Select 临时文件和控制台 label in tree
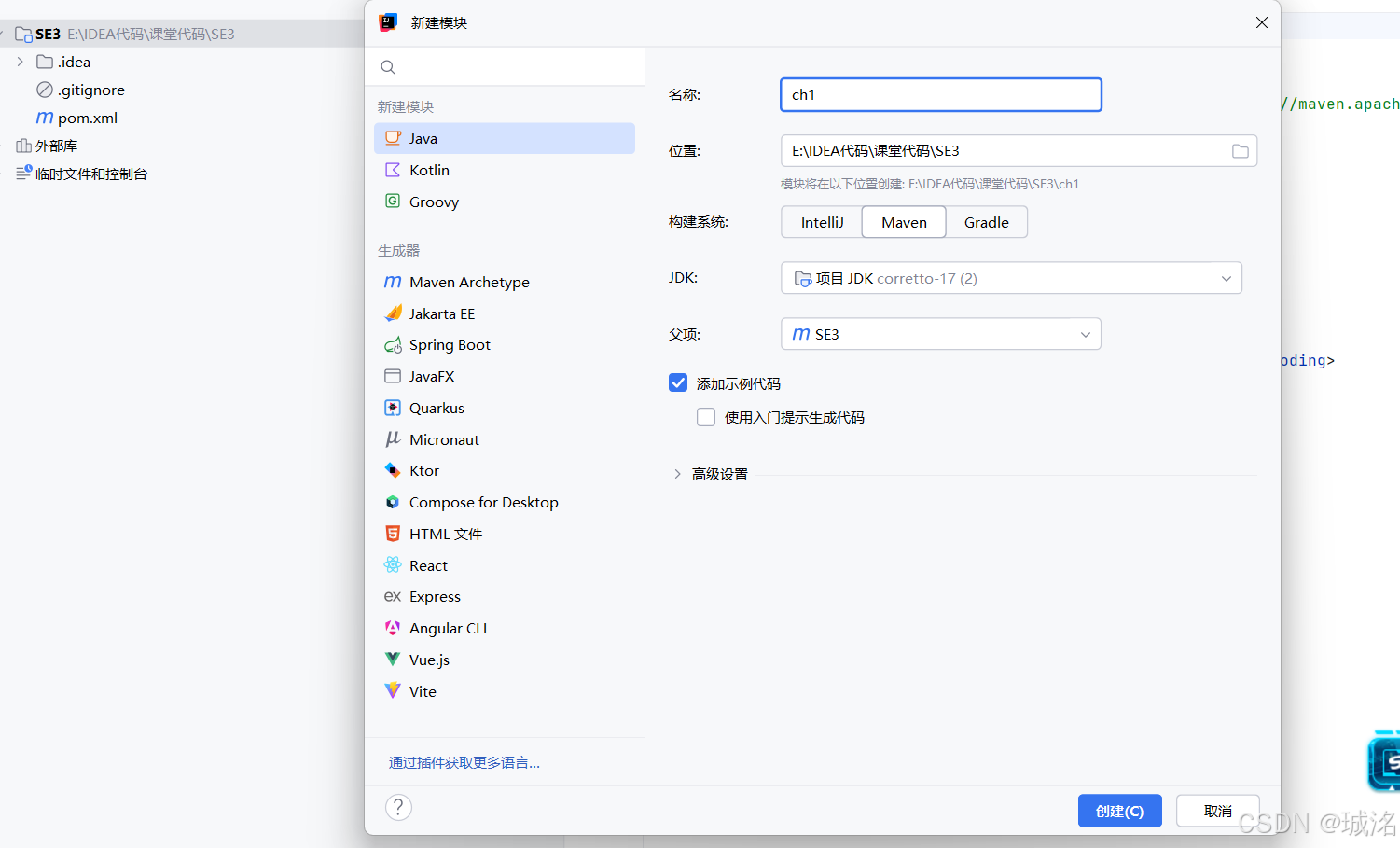Image resolution: width=1400 pixels, height=848 pixels. [x=91, y=174]
